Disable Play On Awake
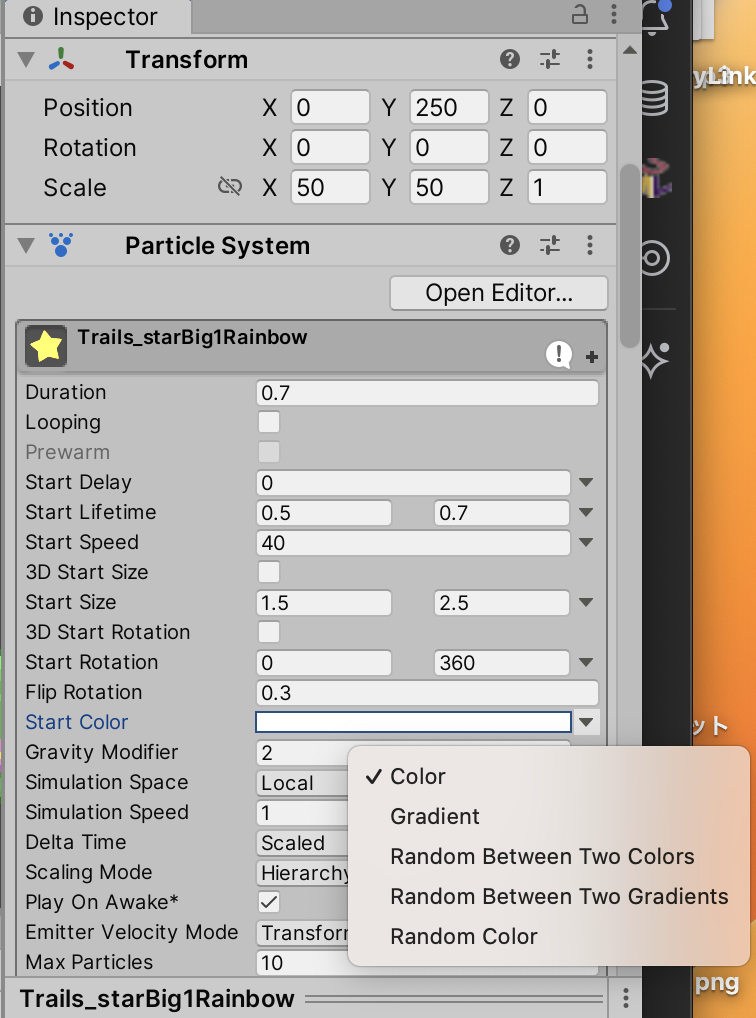Image resolution: width=756 pixels, height=1018 pixels. [267, 902]
